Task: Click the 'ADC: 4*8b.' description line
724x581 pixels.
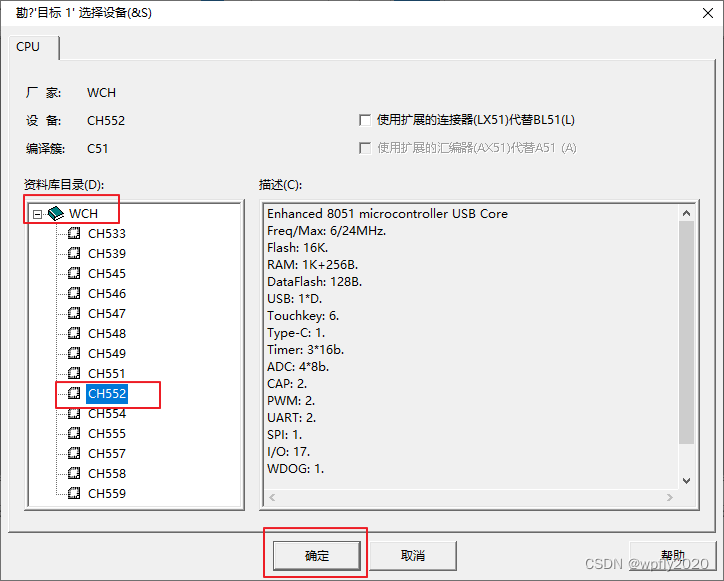Action: pos(298,367)
